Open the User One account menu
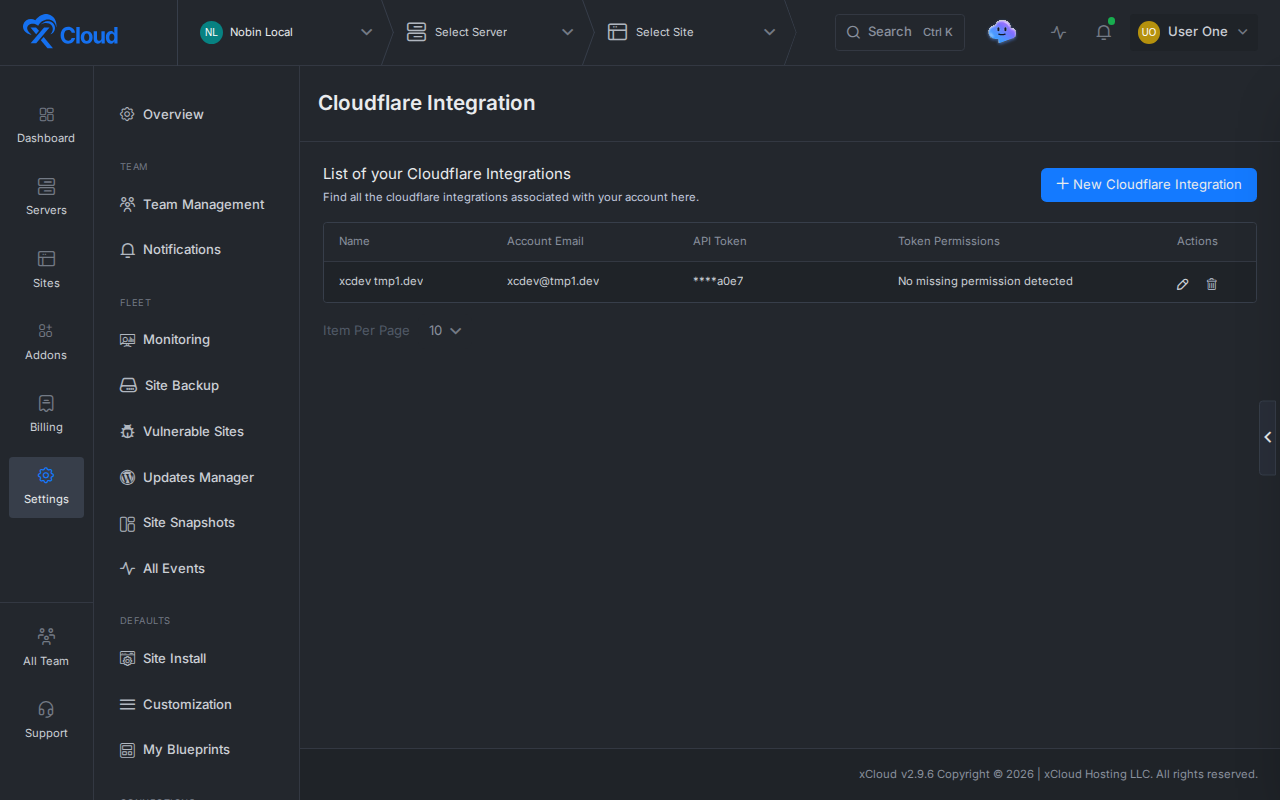The image size is (1280, 800). [x=1194, y=32]
